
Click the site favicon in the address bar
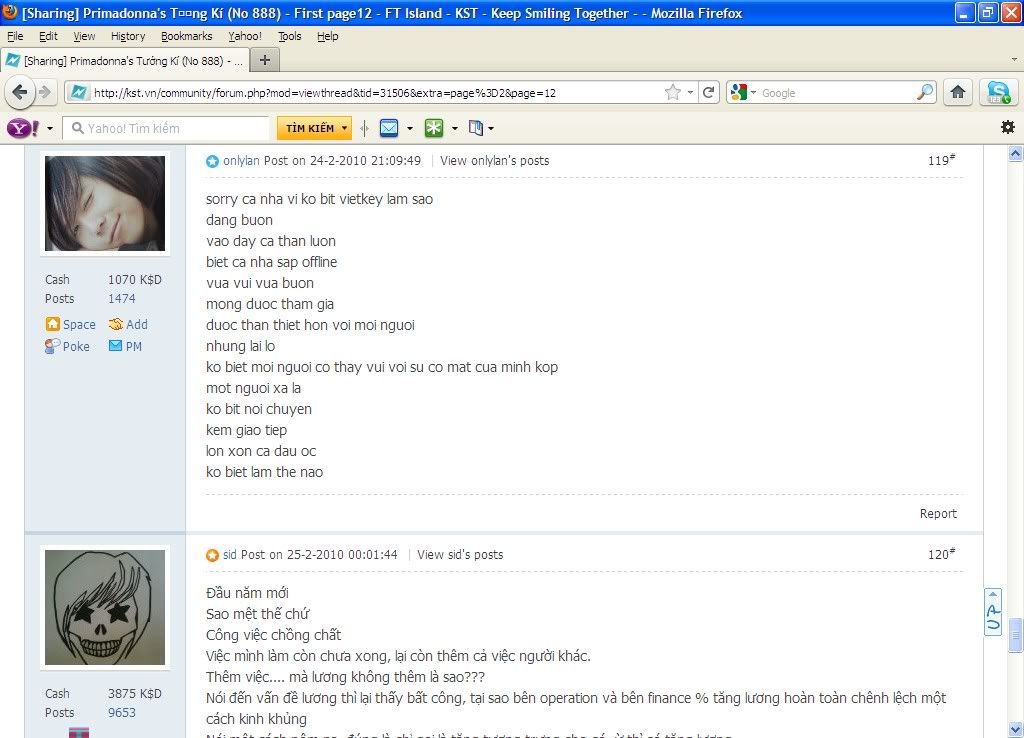[78, 93]
